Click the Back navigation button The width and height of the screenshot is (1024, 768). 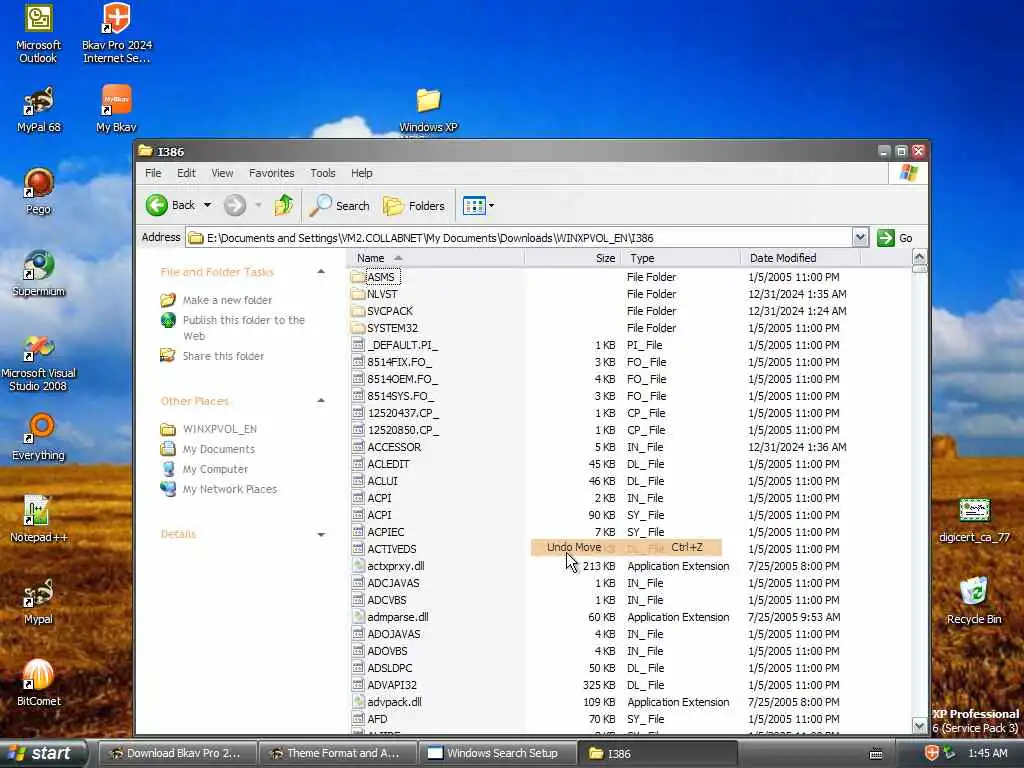(170, 205)
